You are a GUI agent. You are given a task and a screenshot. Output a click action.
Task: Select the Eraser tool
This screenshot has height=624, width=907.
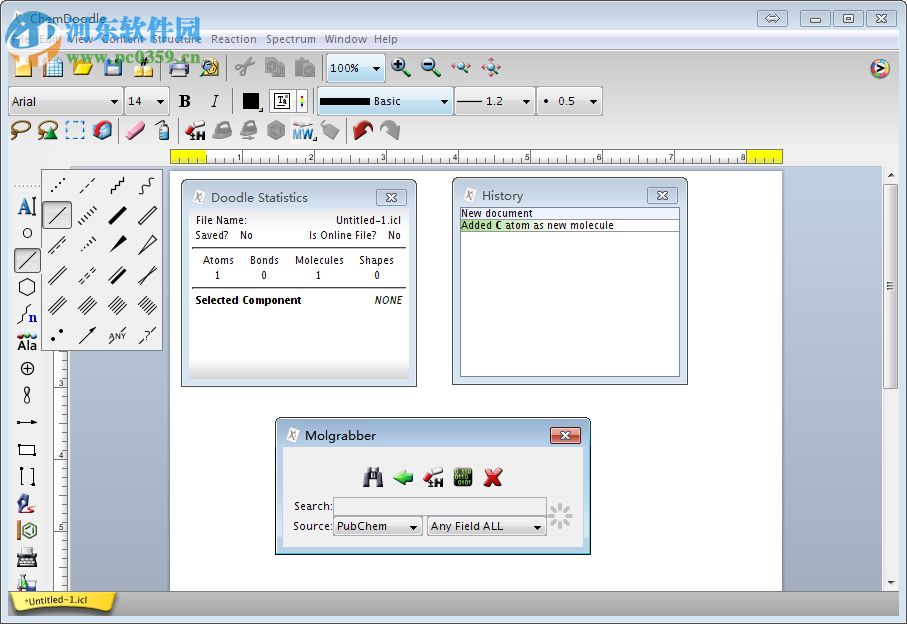[136, 130]
